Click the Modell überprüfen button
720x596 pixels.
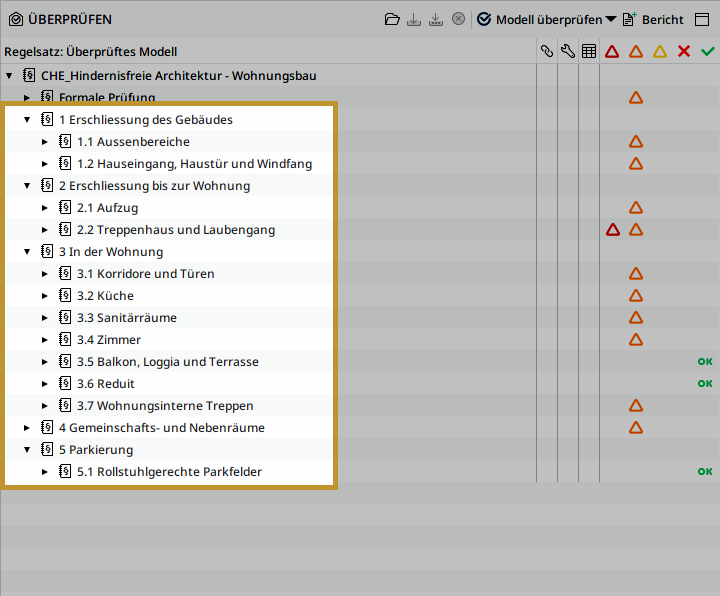tap(540, 20)
